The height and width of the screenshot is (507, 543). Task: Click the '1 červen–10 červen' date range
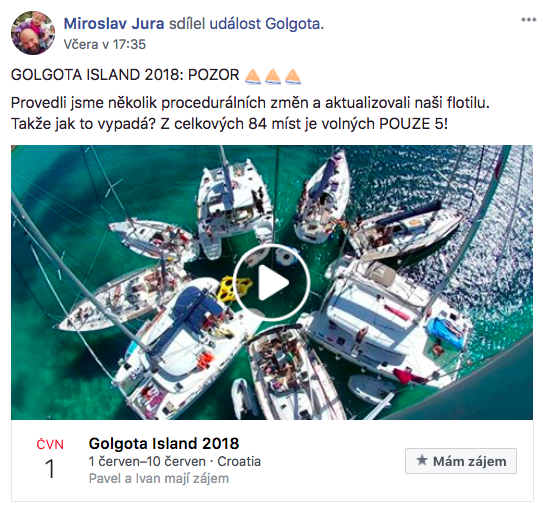tap(147, 461)
